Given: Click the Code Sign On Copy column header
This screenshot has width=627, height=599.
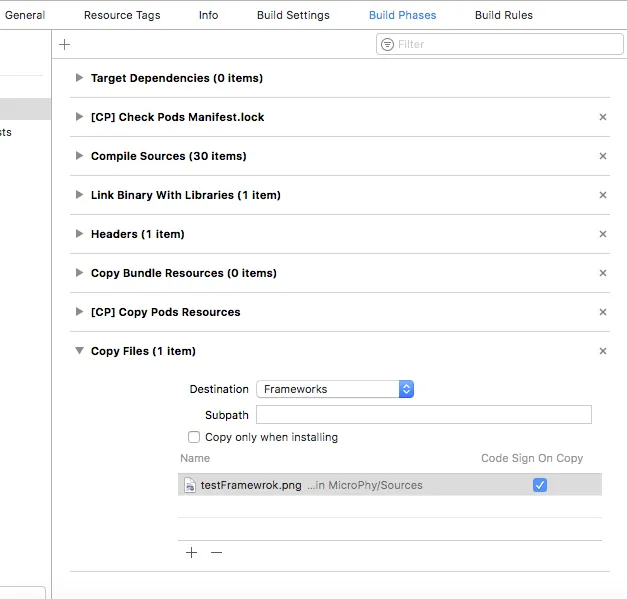Looking at the screenshot, I should coord(532,458).
